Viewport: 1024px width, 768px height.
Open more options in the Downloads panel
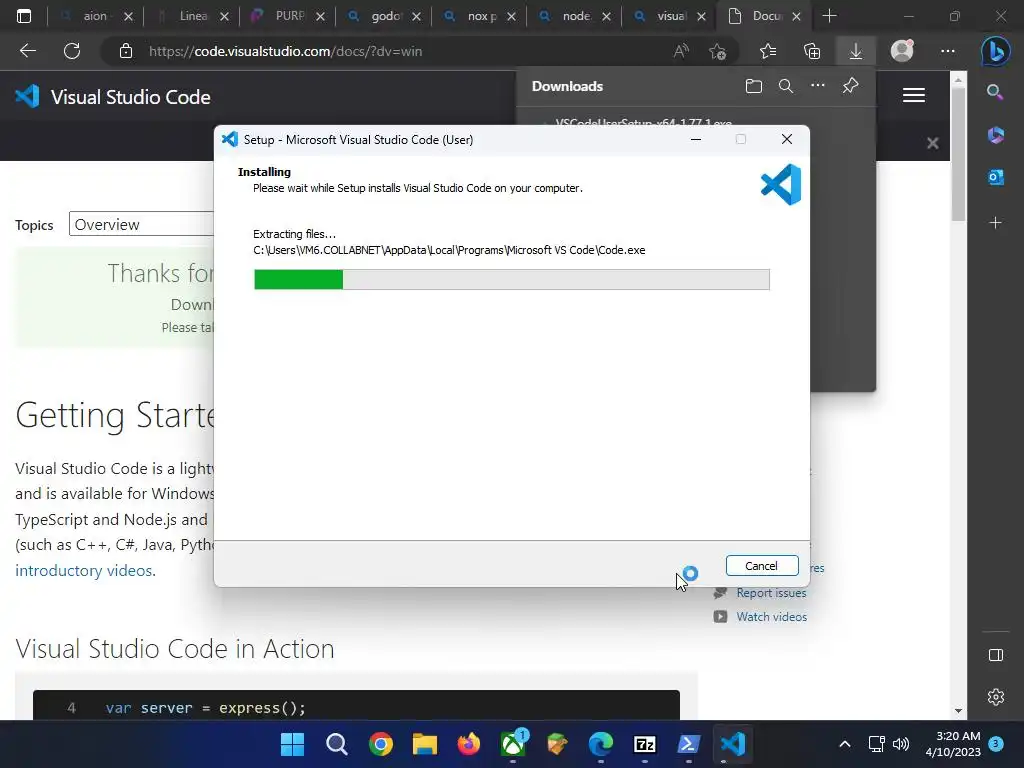818,86
